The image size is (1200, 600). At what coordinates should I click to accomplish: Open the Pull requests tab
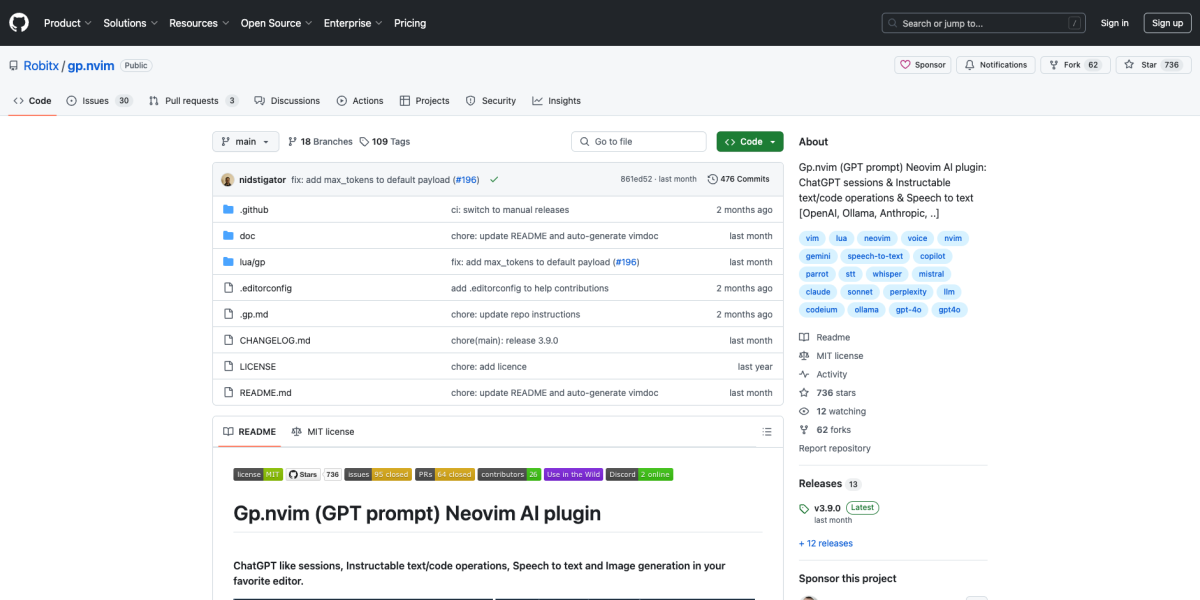[193, 101]
